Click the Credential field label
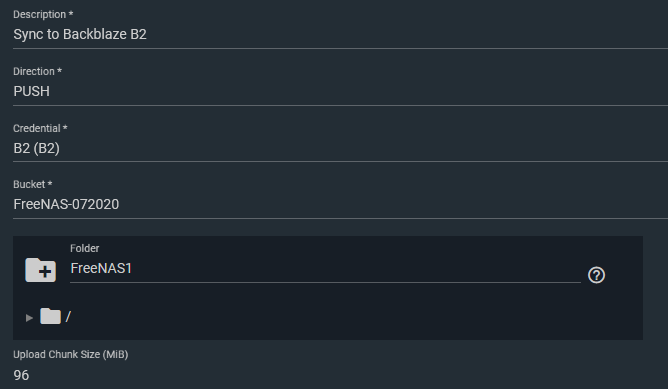 point(40,128)
